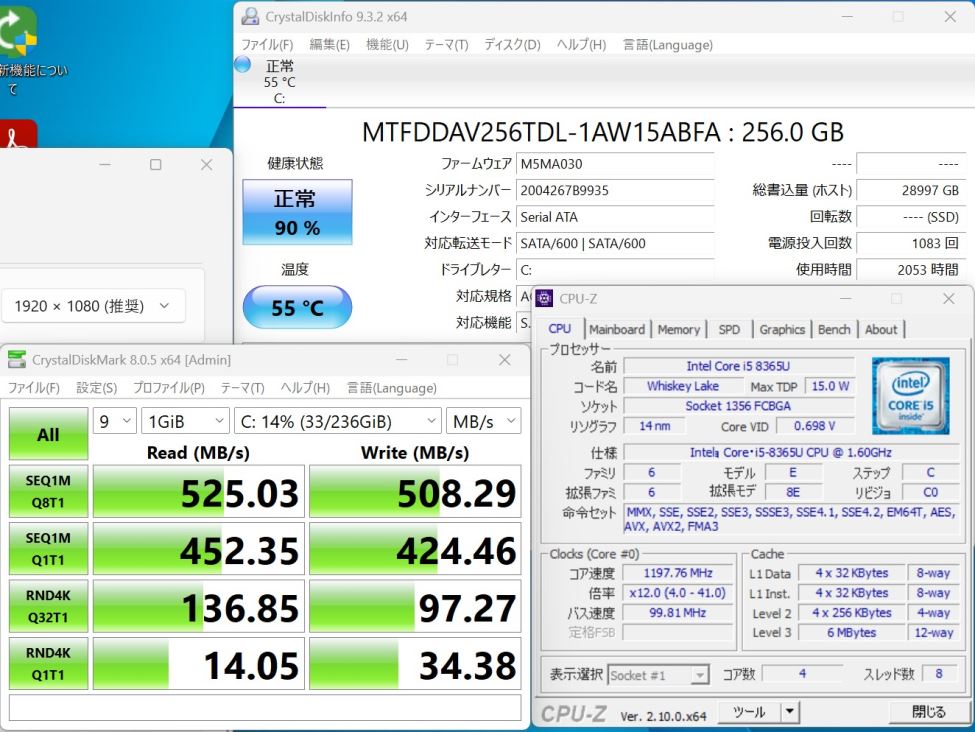Open the test size dropdown showing 1GiB
The height and width of the screenshot is (732, 975).
pos(185,421)
